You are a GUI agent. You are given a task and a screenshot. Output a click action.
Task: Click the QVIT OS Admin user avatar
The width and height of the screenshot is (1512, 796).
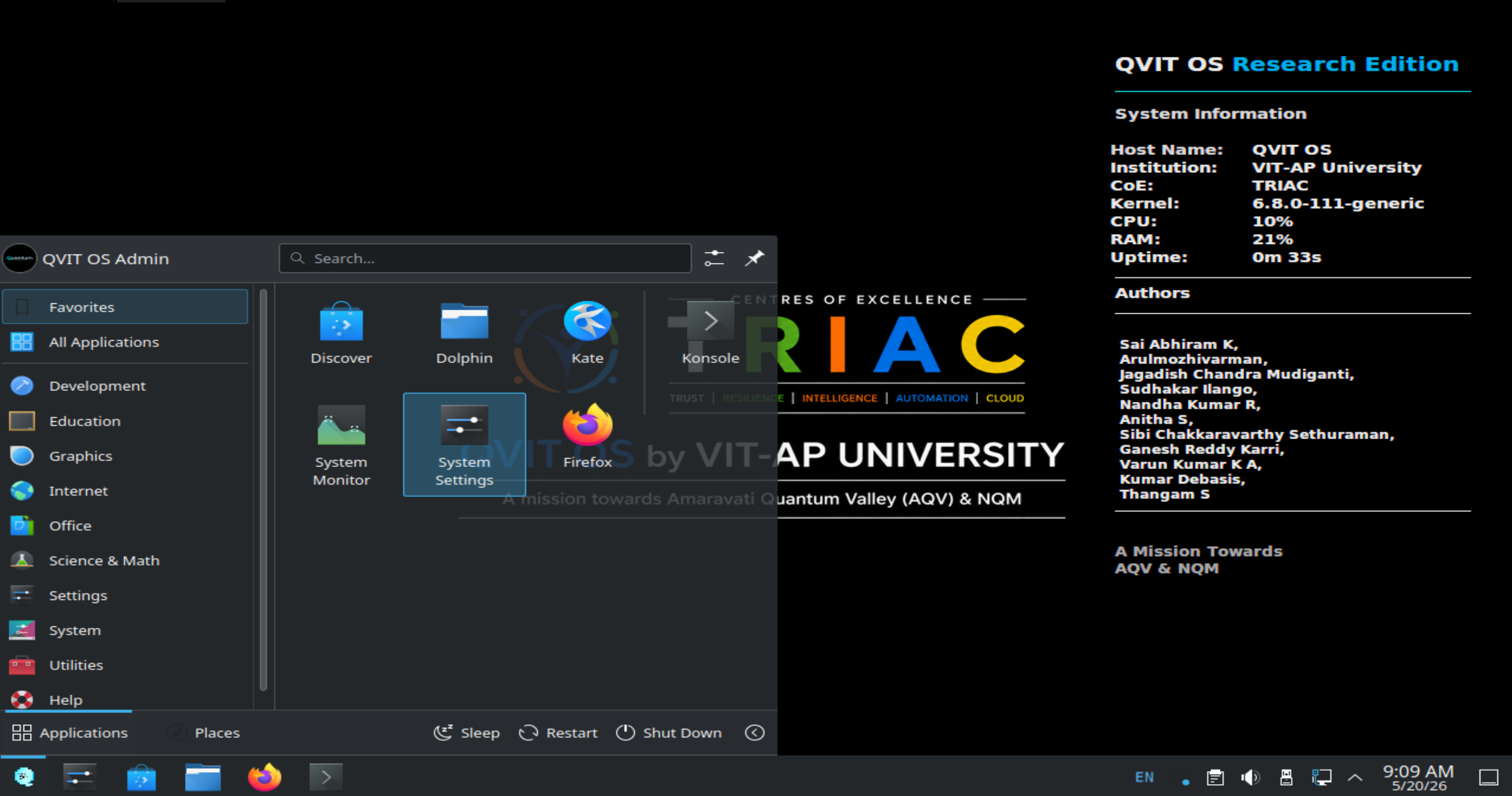pos(20,258)
